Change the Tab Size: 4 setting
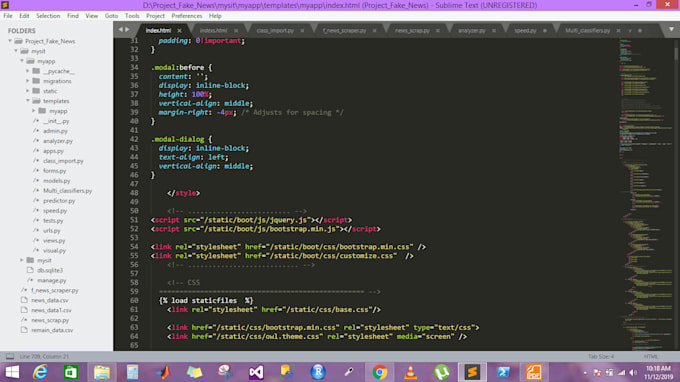The height and width of the screenshot is (382, 680). [601, 356]
